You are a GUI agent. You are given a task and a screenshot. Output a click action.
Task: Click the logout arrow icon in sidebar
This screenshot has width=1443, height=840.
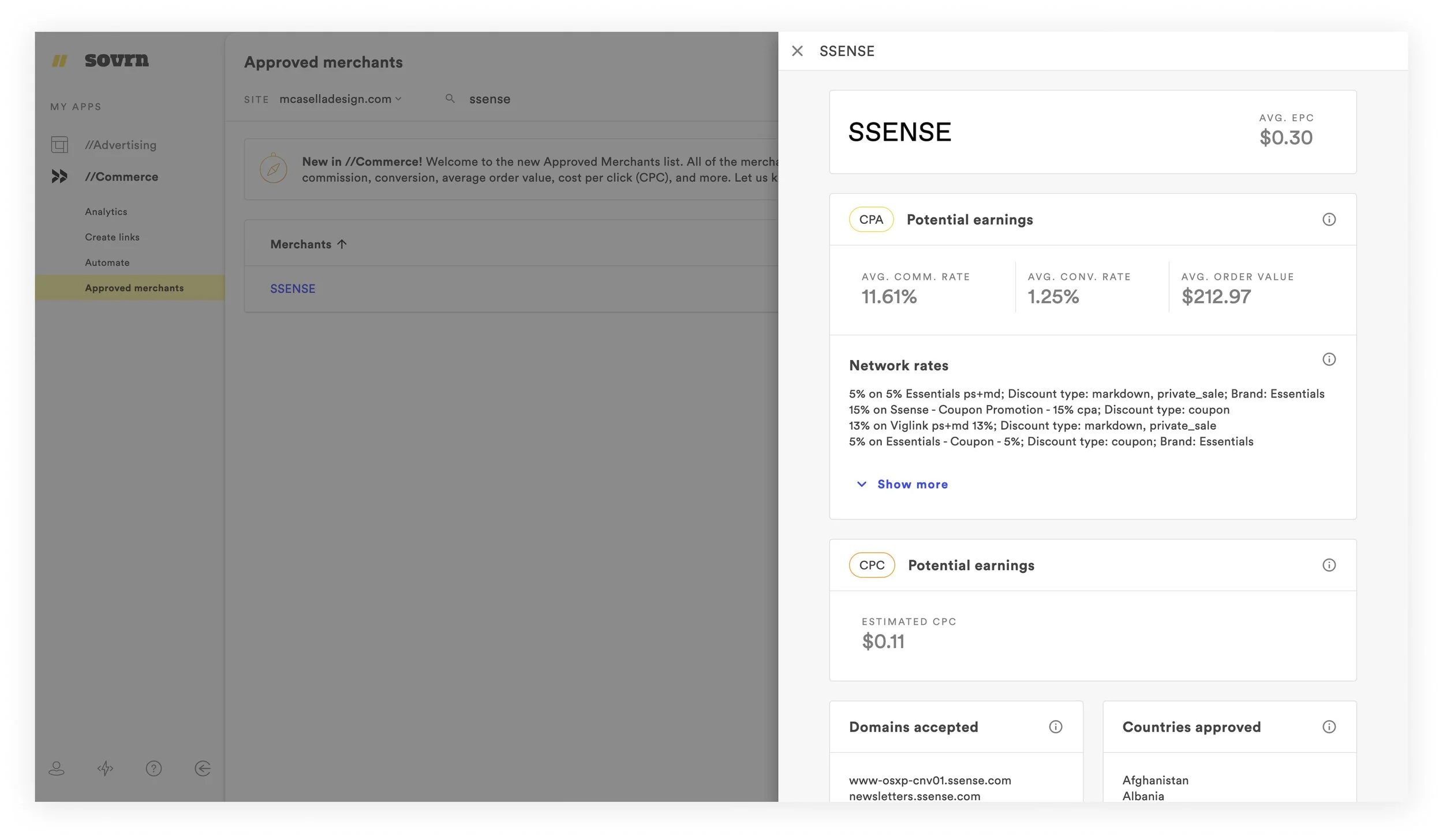(x=203, y=768)
